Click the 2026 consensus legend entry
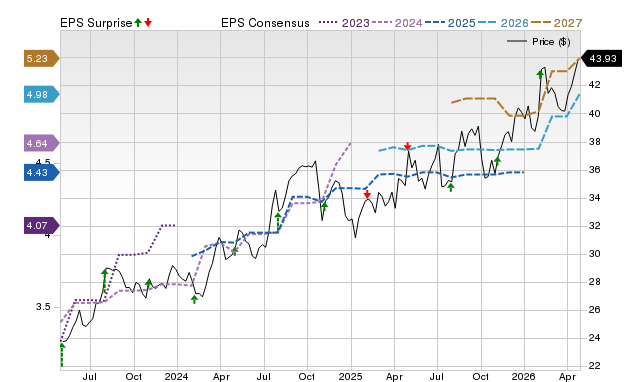The height and width of the screenshot is (382, 640). point(503,23)
